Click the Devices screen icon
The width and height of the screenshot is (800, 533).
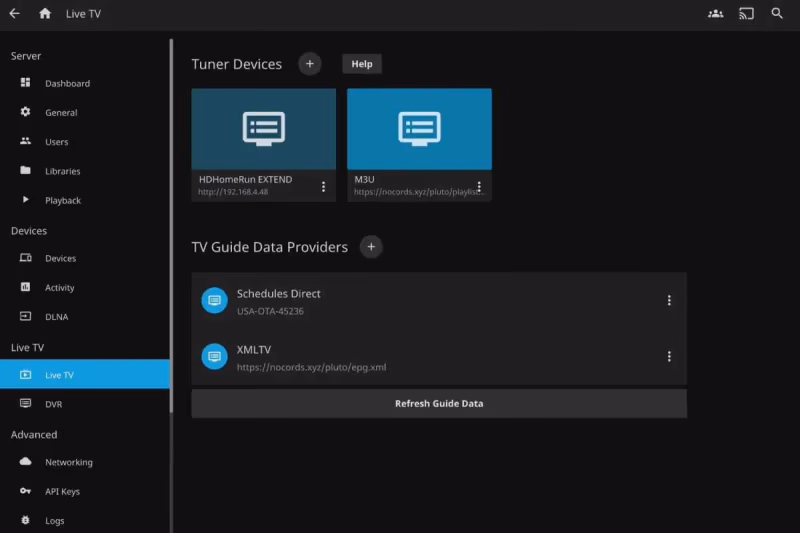(x=26, y=258)
